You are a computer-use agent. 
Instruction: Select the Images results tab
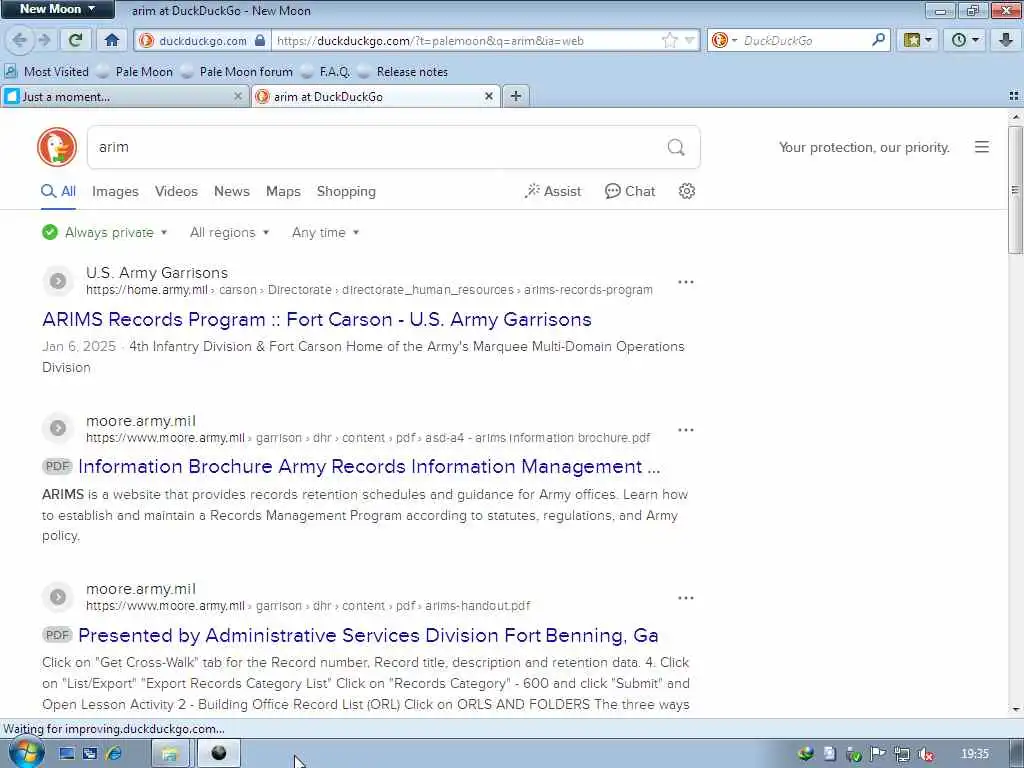115,191
